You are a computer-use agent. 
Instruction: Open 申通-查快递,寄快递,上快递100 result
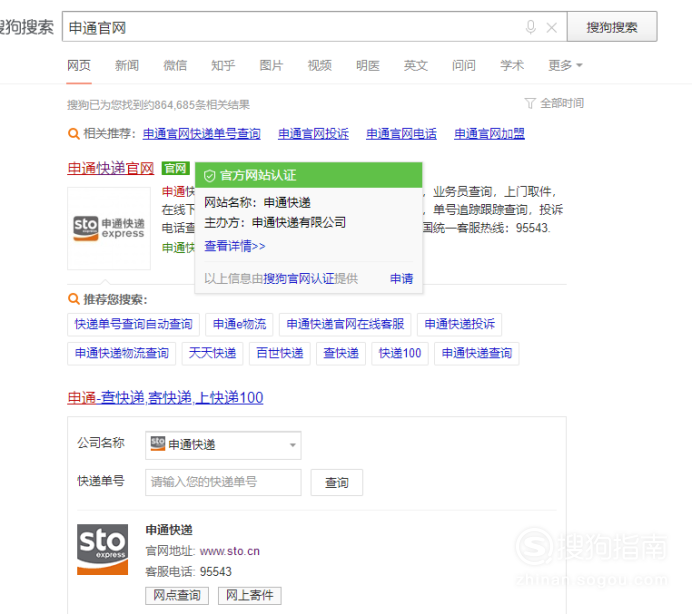(165, 398)
